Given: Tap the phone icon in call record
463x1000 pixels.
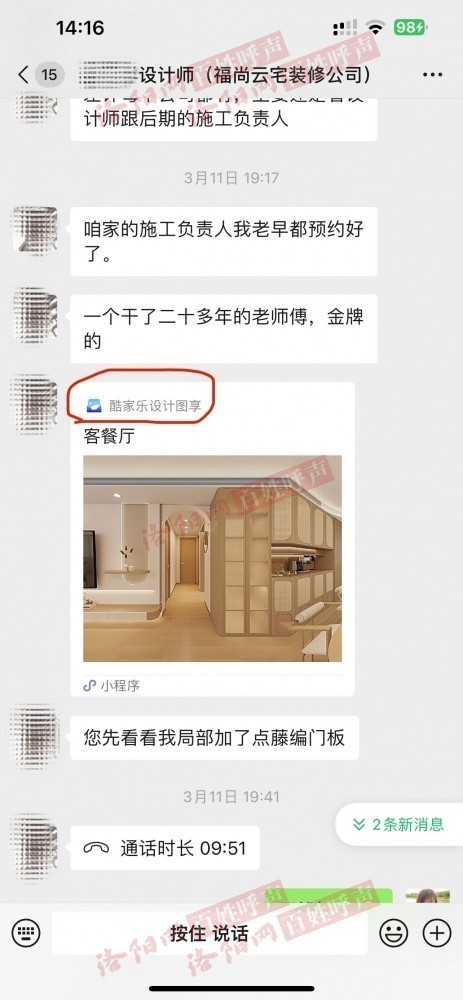Looking at the screenshot, I should tap(97, 848).
